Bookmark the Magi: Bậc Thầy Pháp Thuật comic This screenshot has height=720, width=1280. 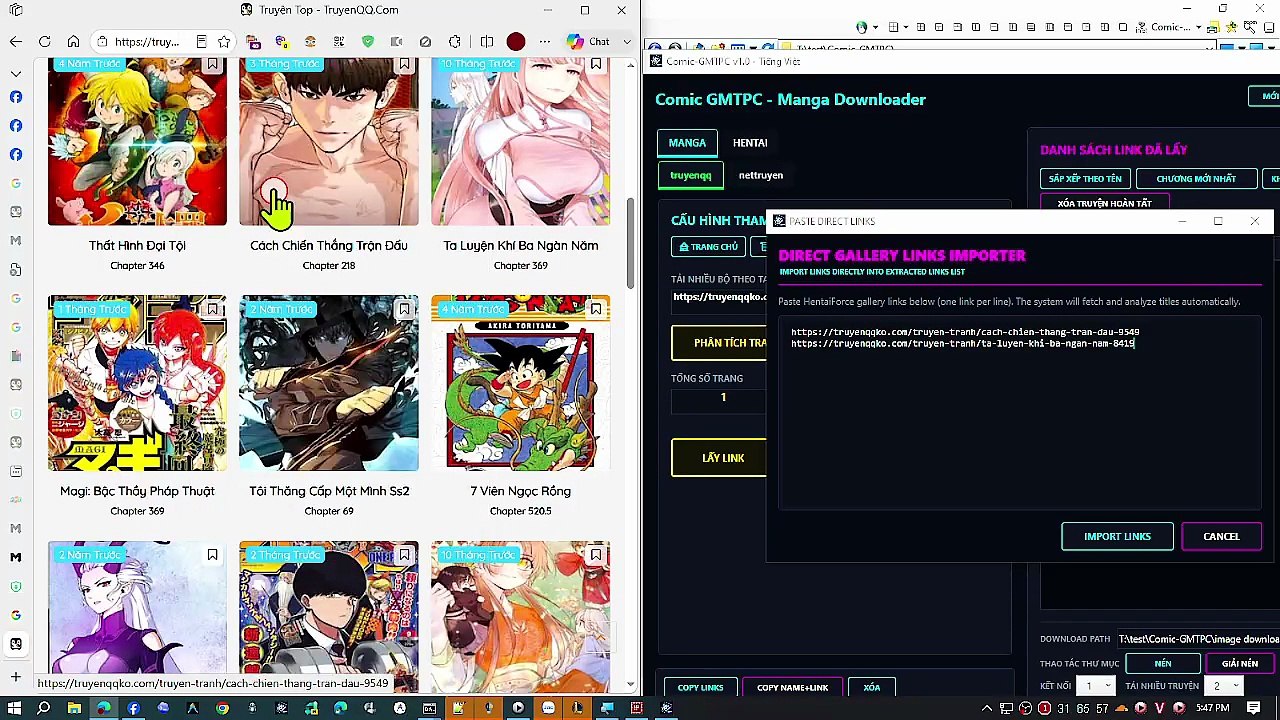tap(212, 310)
